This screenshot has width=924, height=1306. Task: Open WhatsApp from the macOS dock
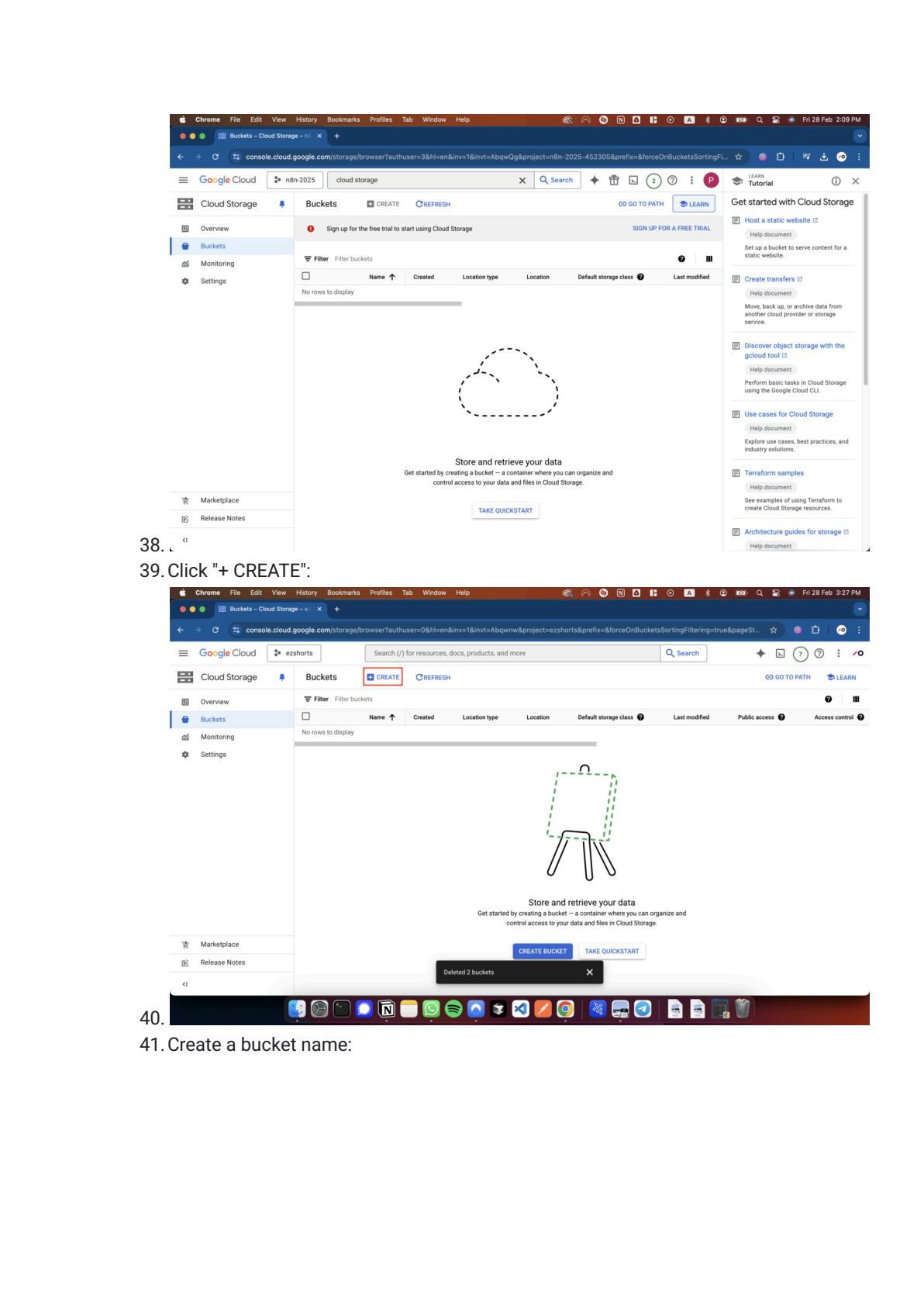(x=431, y=1008)
